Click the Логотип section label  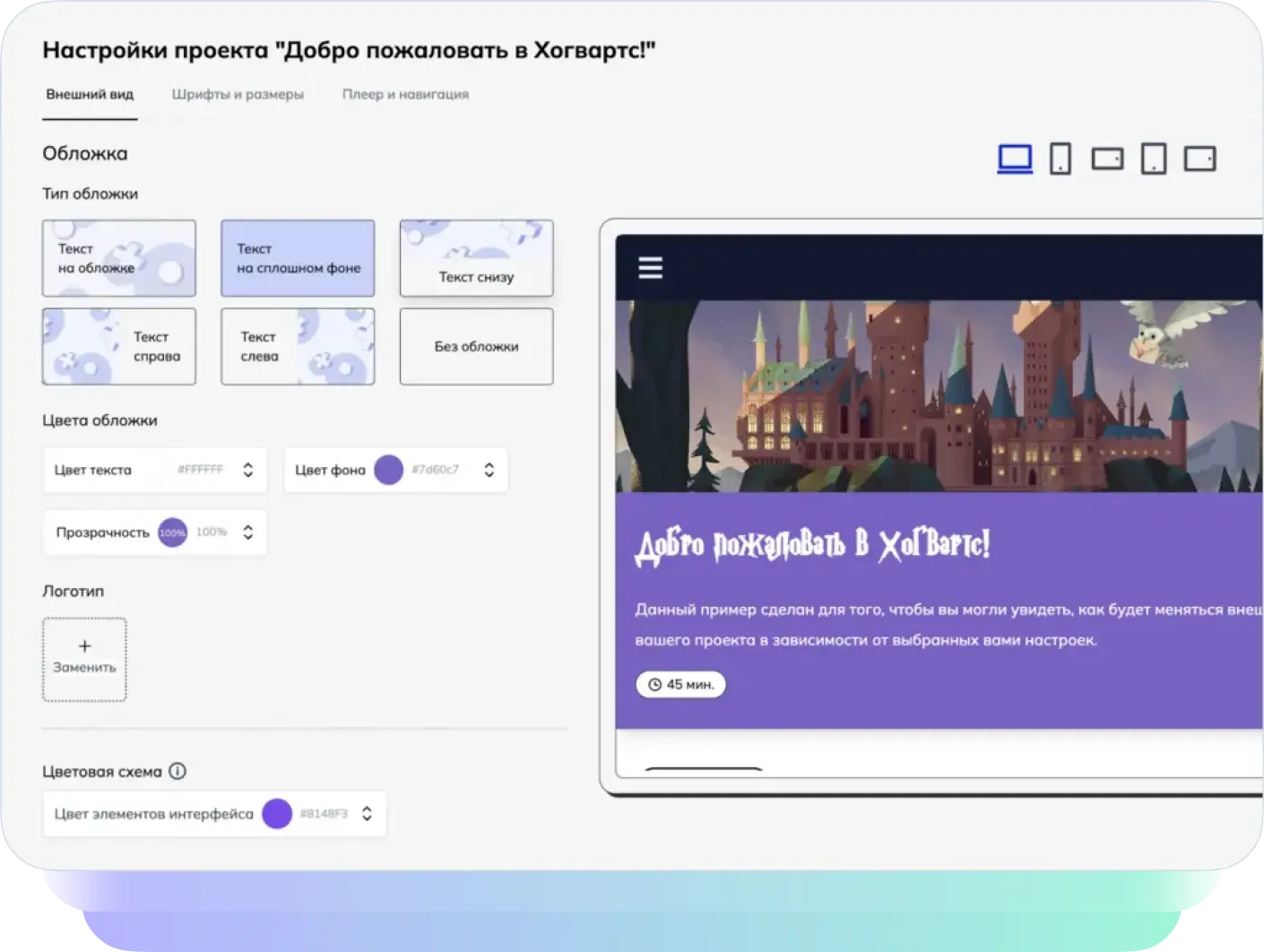click(74, 592)
